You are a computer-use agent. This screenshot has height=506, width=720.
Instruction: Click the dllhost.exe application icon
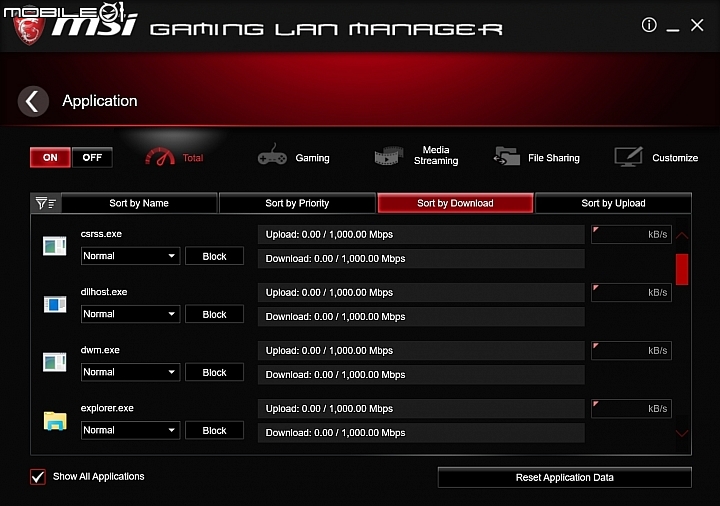[55, 304]
